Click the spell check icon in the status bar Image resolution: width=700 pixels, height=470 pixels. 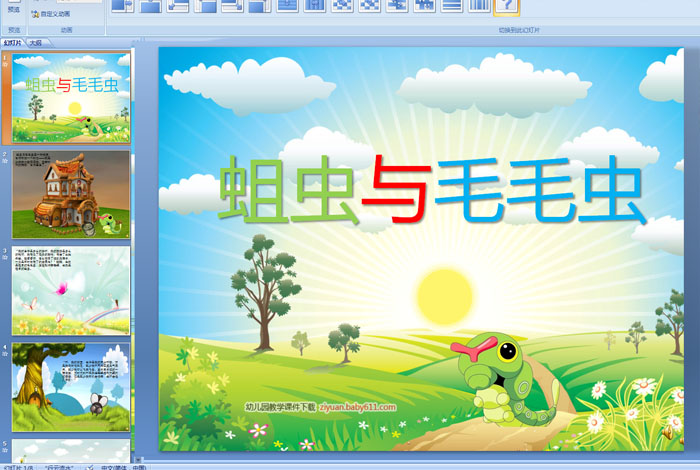90,467
